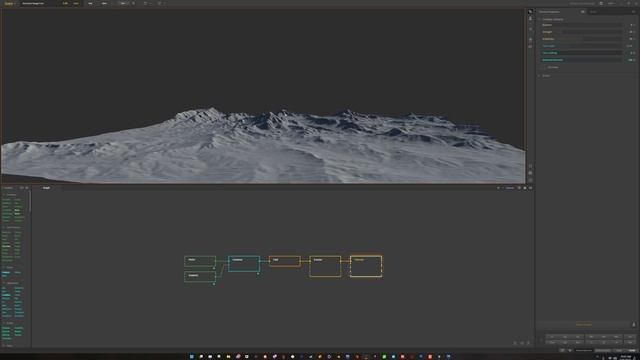Screen dimensions: 640x360
Task: Adjust the Sediment Removal slider
Action: [x=582, y=60]
